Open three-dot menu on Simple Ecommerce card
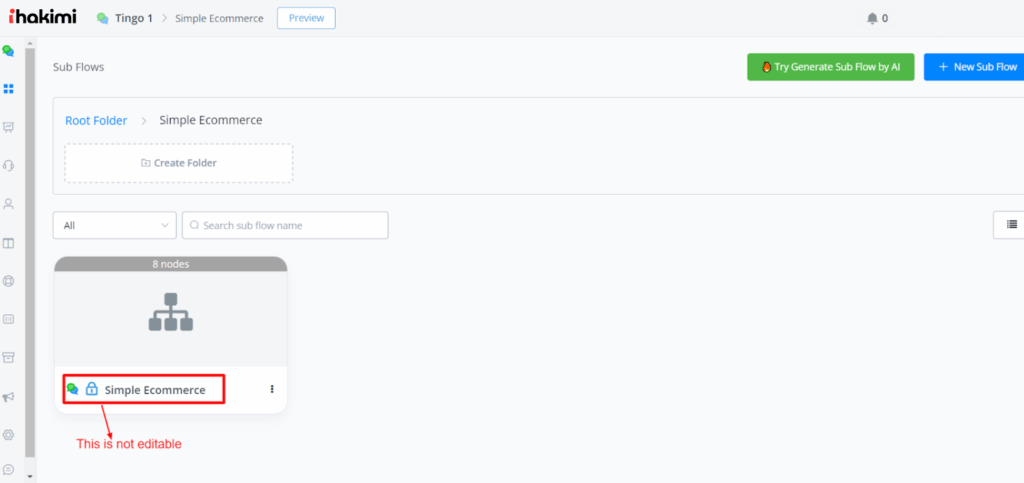Image resolution: width=1024 pixels, height=483 pixels. pos(272,389)
